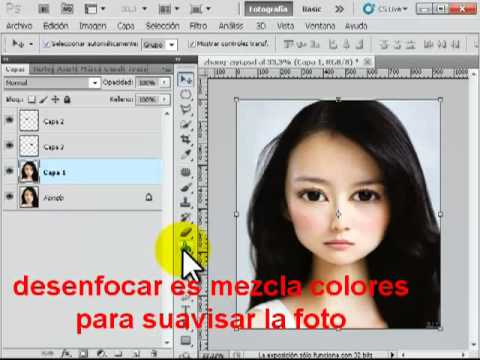Open CS Live menu
The width and height of the screenshot is (480, 360).
coord(385,9)
